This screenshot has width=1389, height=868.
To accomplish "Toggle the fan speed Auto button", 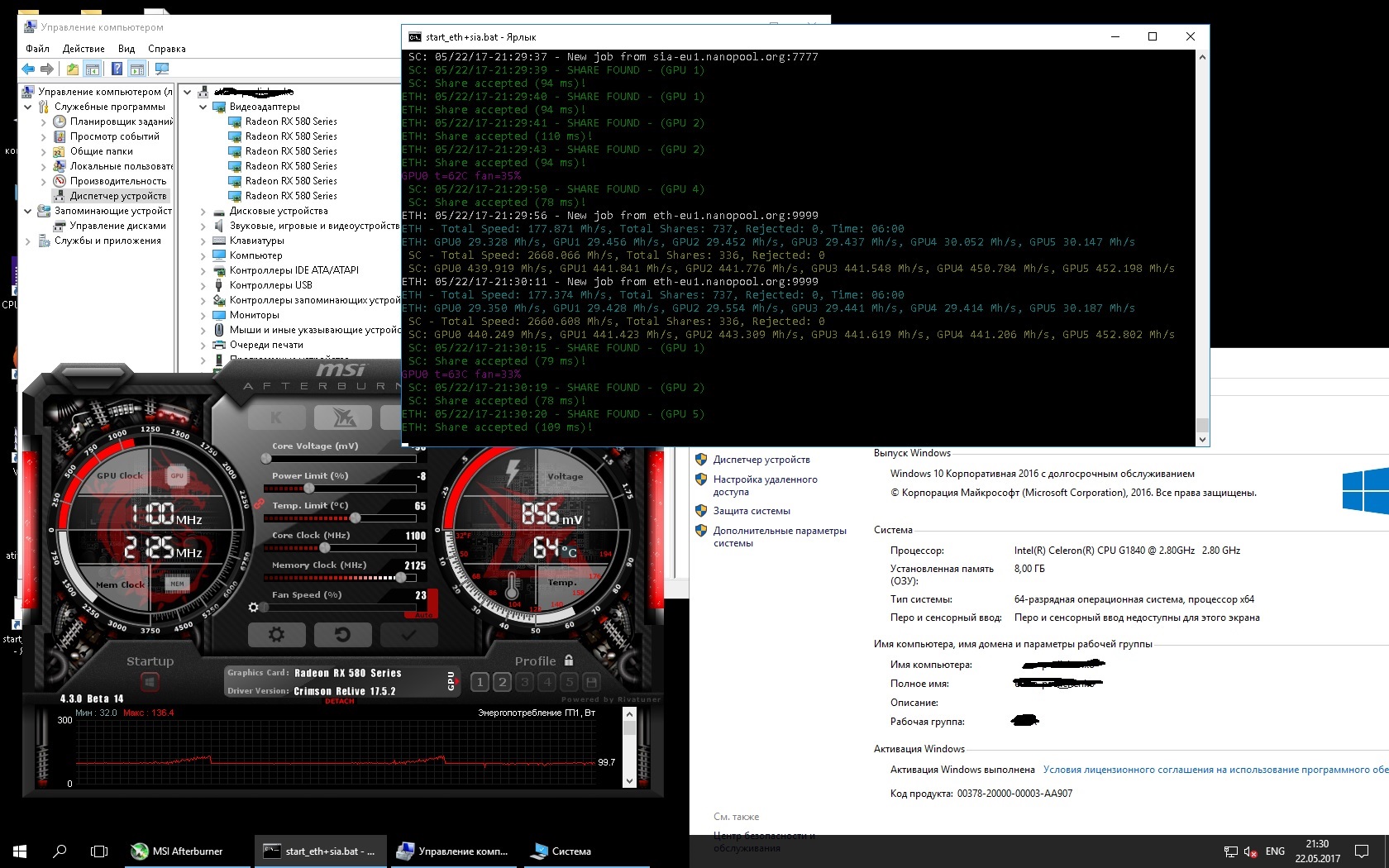I will click(x=423, y=615).
